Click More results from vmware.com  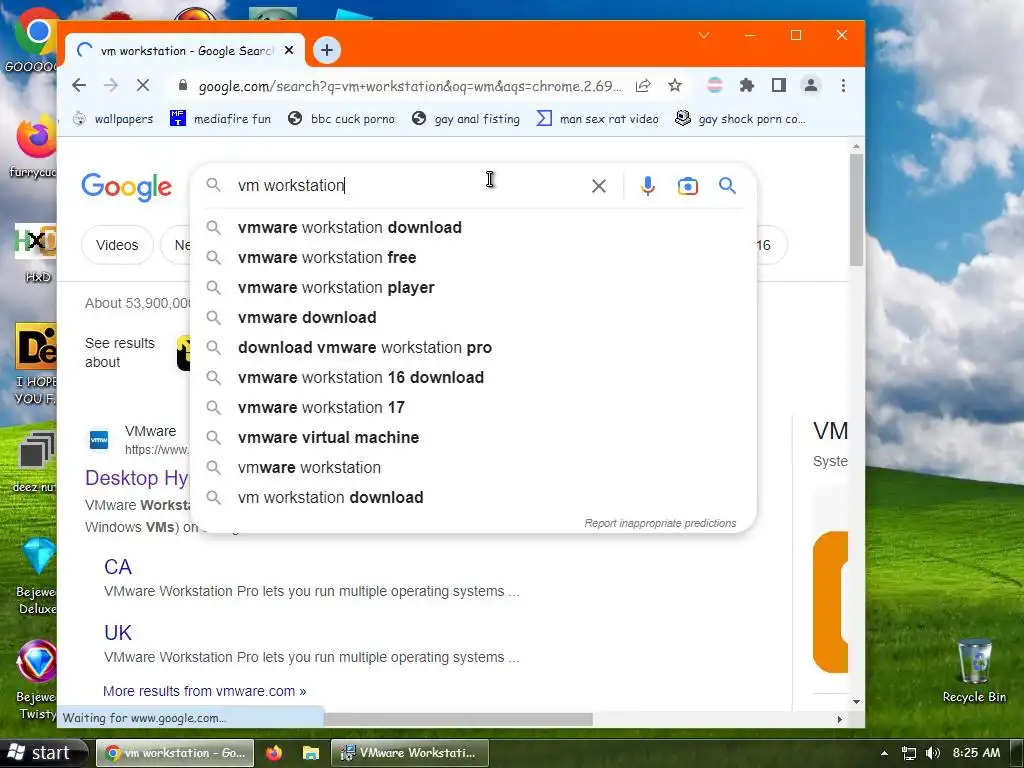pos(204,691)
